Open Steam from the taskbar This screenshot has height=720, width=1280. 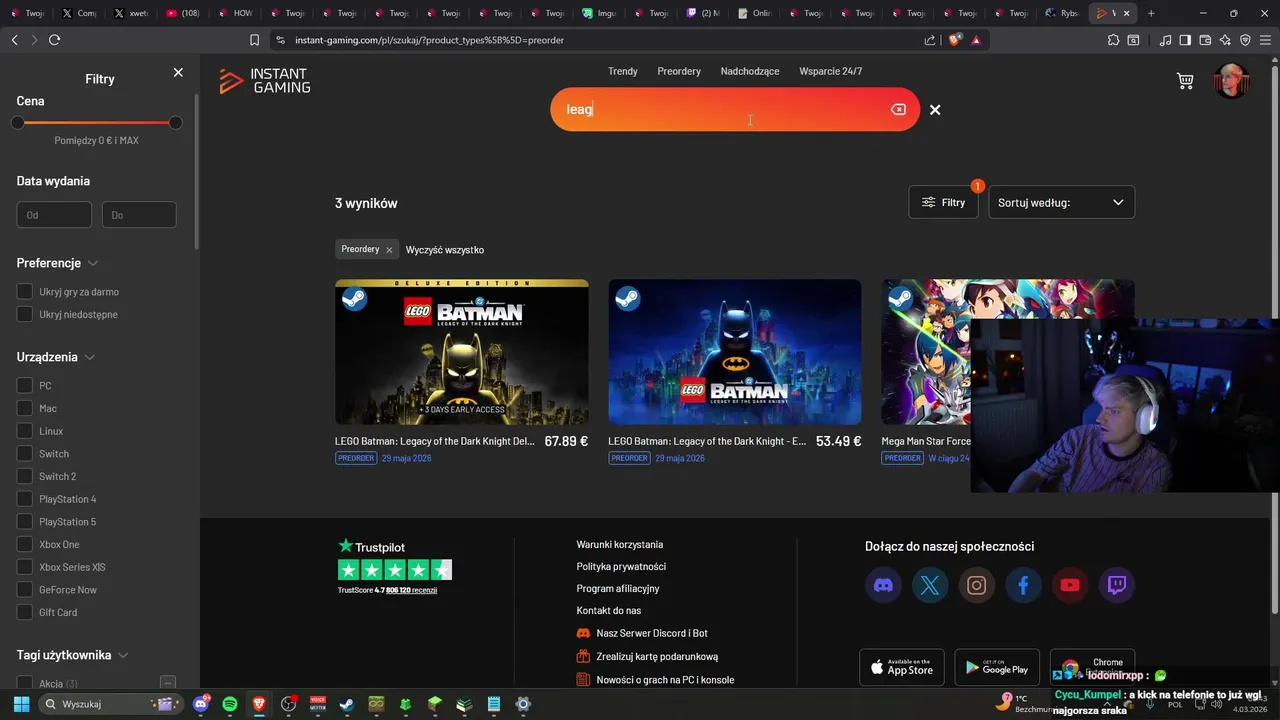click(346, 704)
